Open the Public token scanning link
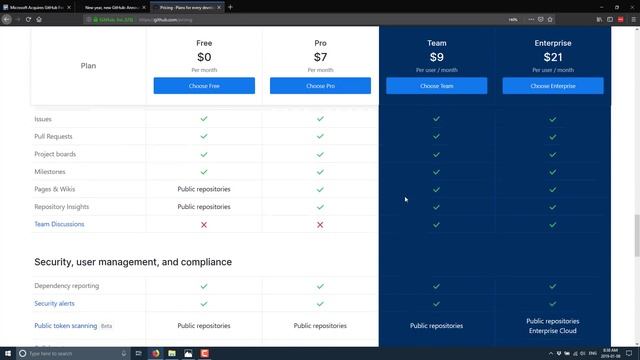640x360 pixels. tap(66, 326)
